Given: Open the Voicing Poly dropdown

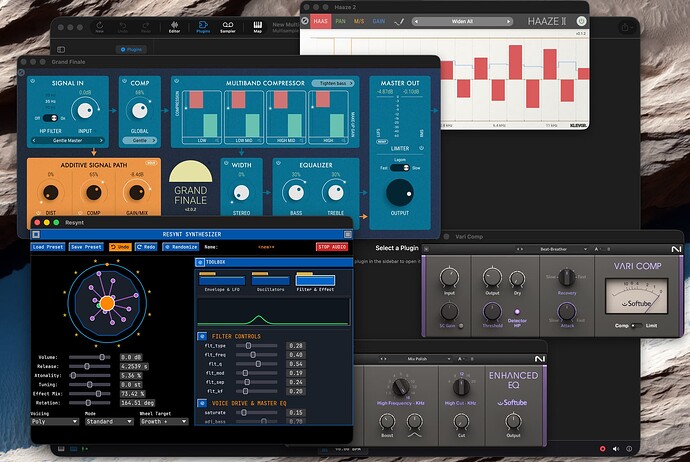Looking at the screenshot, I should tap(55, 422).
